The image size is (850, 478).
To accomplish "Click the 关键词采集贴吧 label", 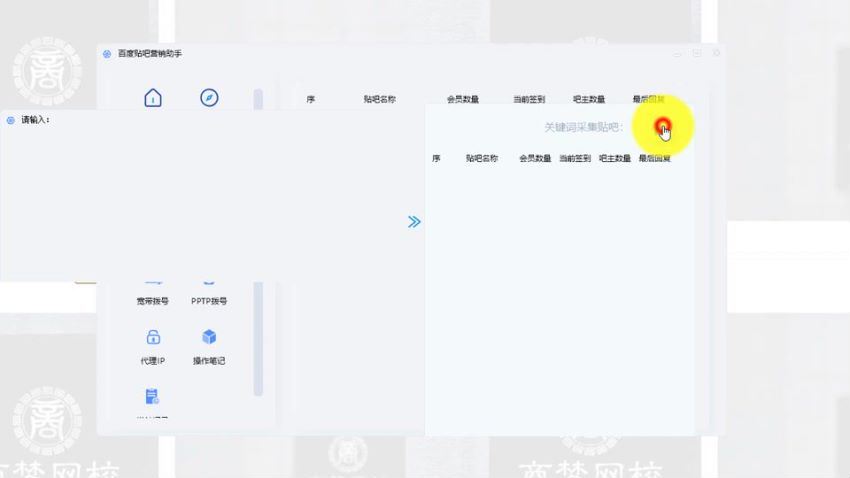I will (x=583, y=127).
